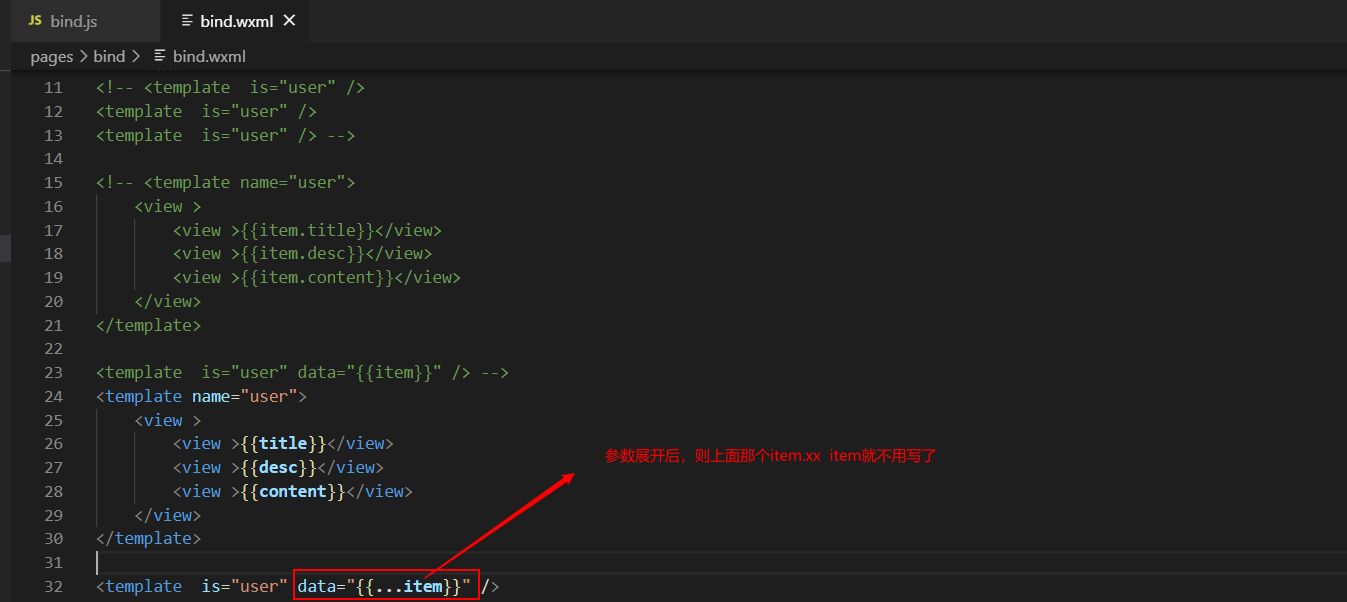Click the template is="user" text on line 12

pos(206,112)
